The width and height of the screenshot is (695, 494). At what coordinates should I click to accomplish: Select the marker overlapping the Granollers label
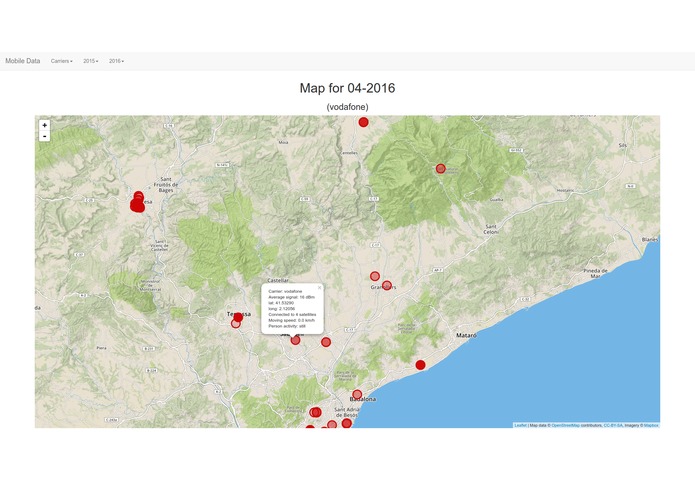pyautogui.click(x=387, y=285)
